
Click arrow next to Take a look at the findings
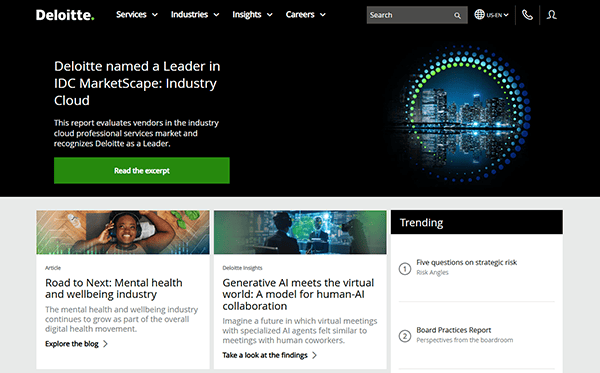[314, 355]
